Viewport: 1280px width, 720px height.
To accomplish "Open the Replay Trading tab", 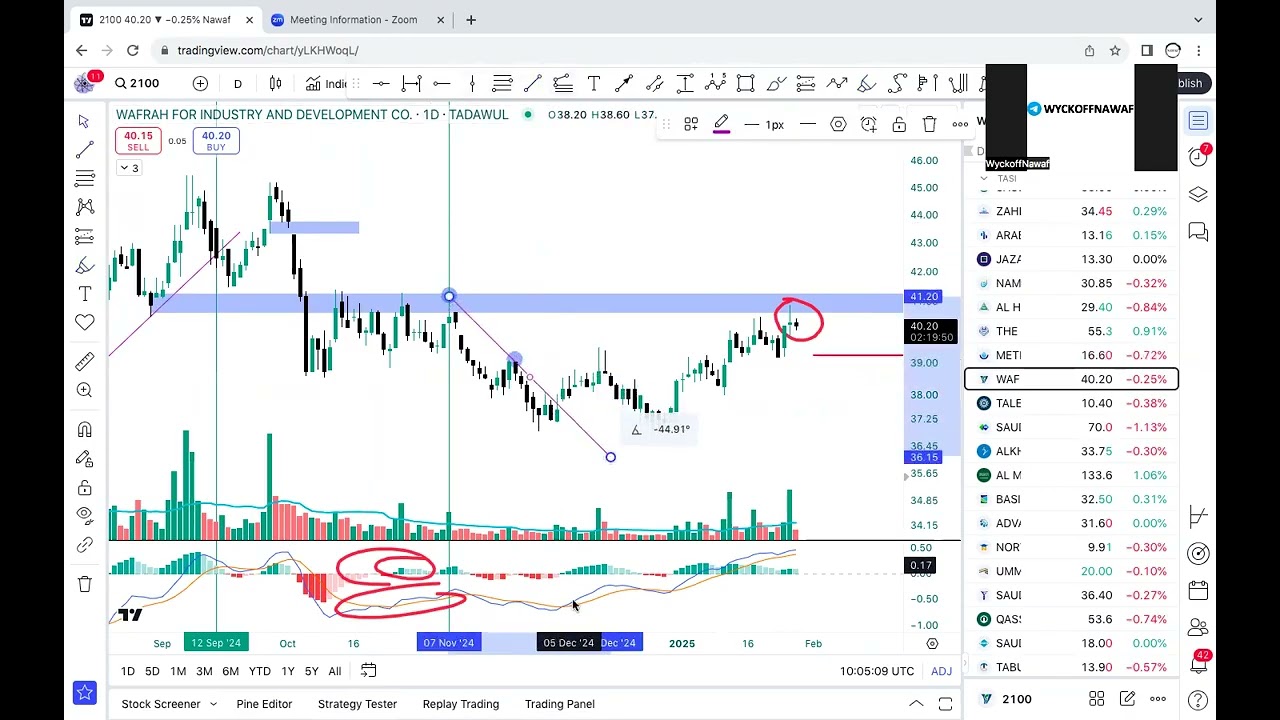I will (460, 704).
